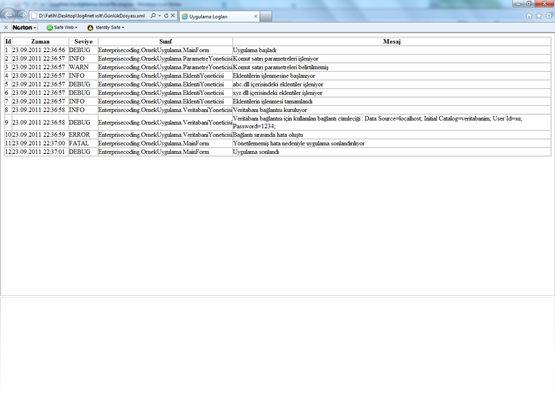The width and height of the screenshot is (555, 394).
Task: Click the FATAL level cell
Action: point(84,143)
